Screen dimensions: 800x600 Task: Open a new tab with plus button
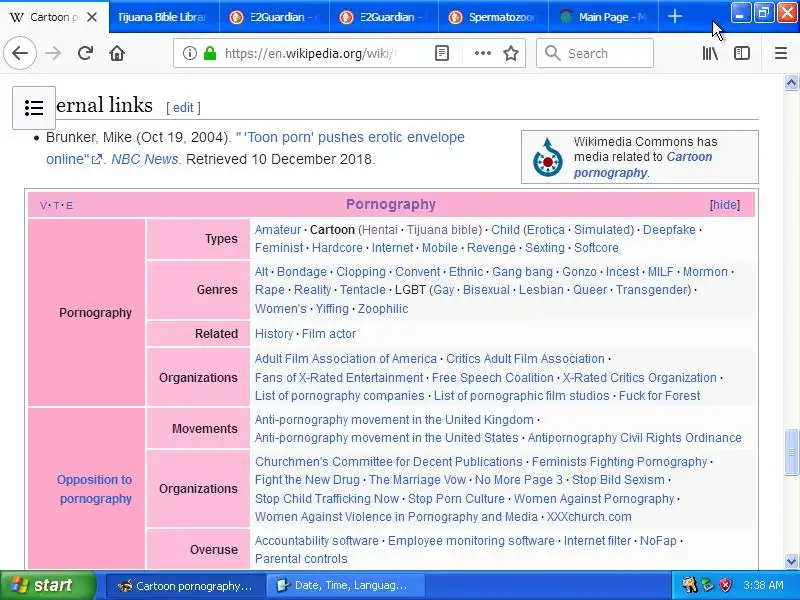(674, 17)
